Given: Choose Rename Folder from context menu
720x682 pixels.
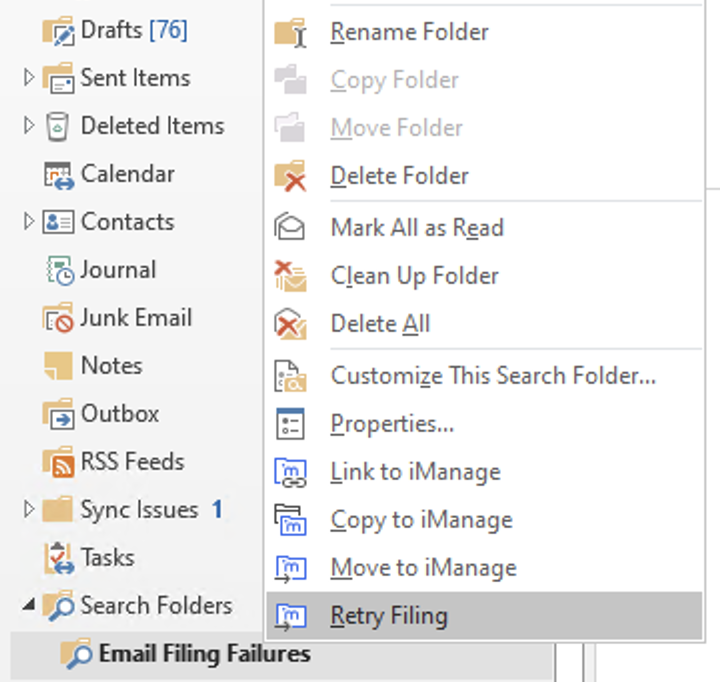Looking at the screenshot, I should (x=409, y=32).
